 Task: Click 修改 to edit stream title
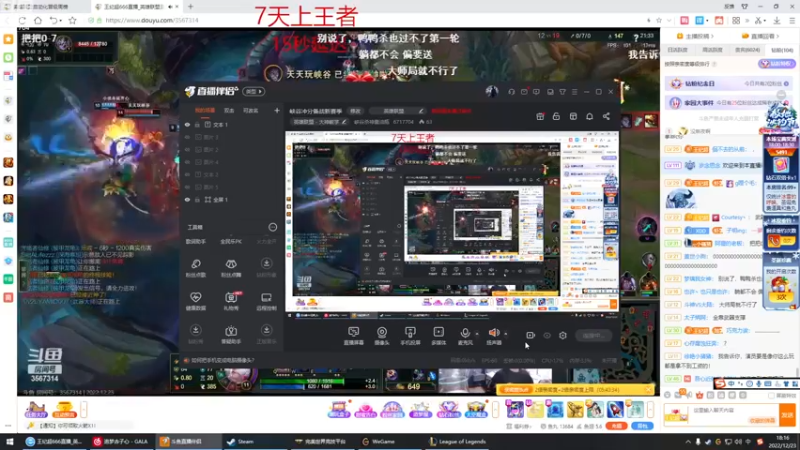click(x=355, y=111)
